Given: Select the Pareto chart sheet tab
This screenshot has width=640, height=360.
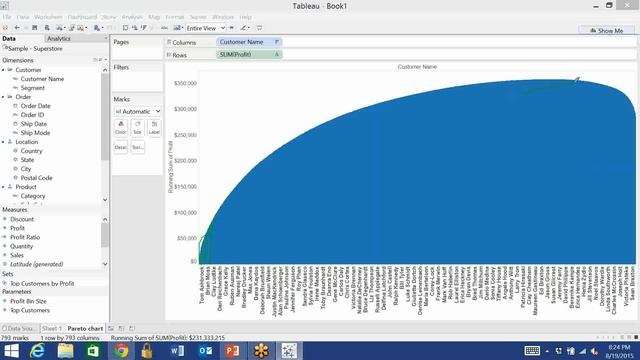Looking at the screenshot, I should [85, 328].
